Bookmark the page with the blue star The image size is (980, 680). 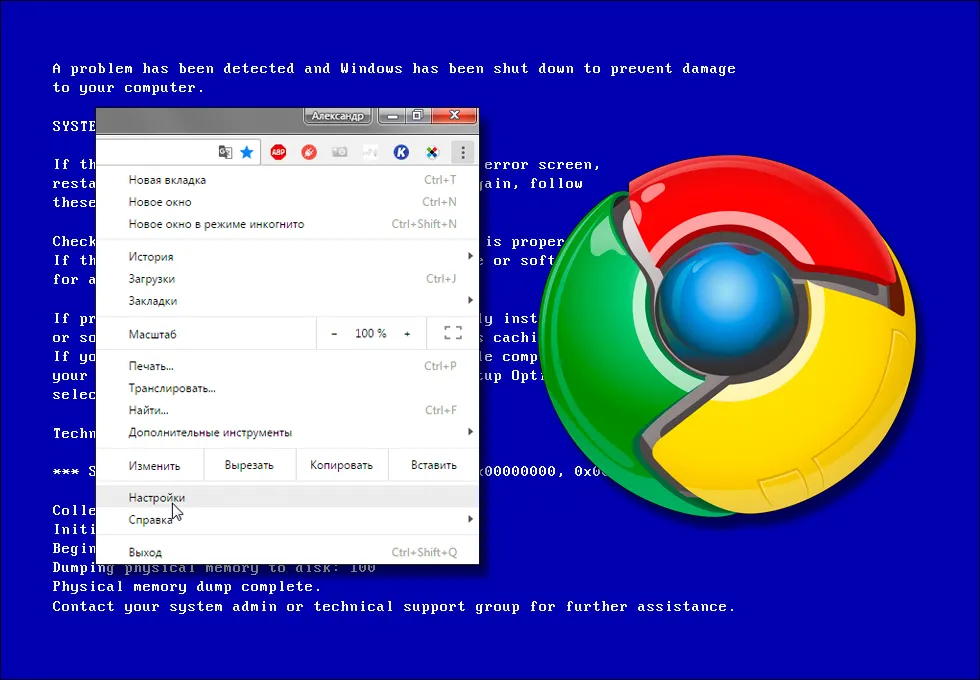247,152
